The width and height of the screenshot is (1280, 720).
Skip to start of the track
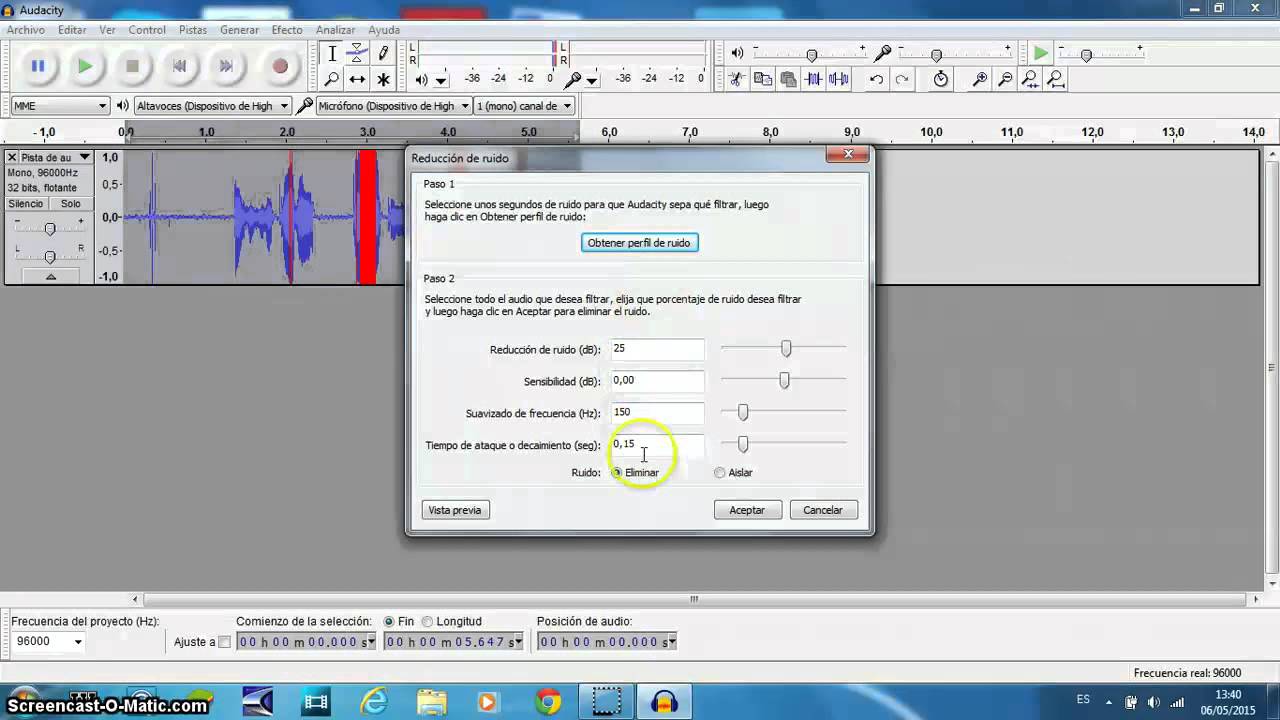point(179,67)
